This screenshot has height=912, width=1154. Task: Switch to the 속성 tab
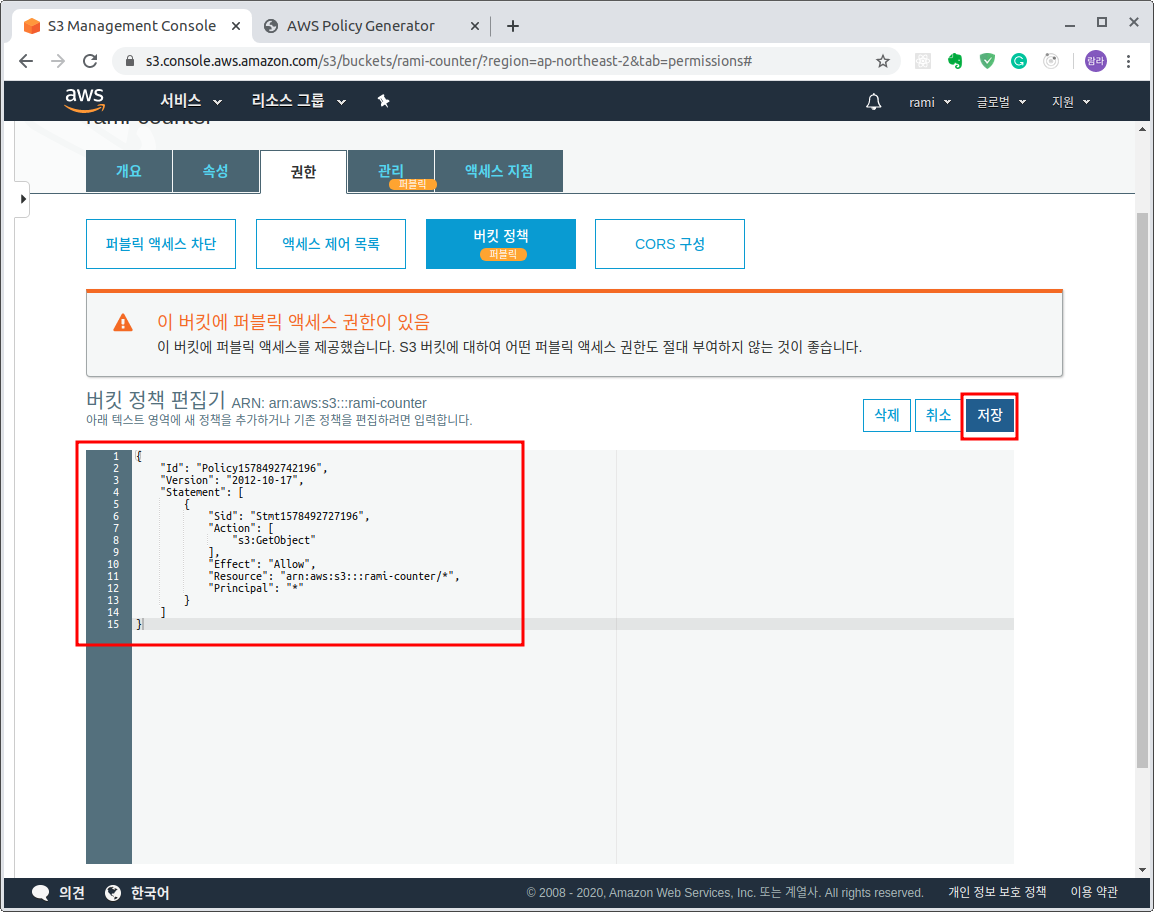coord(216,172)
